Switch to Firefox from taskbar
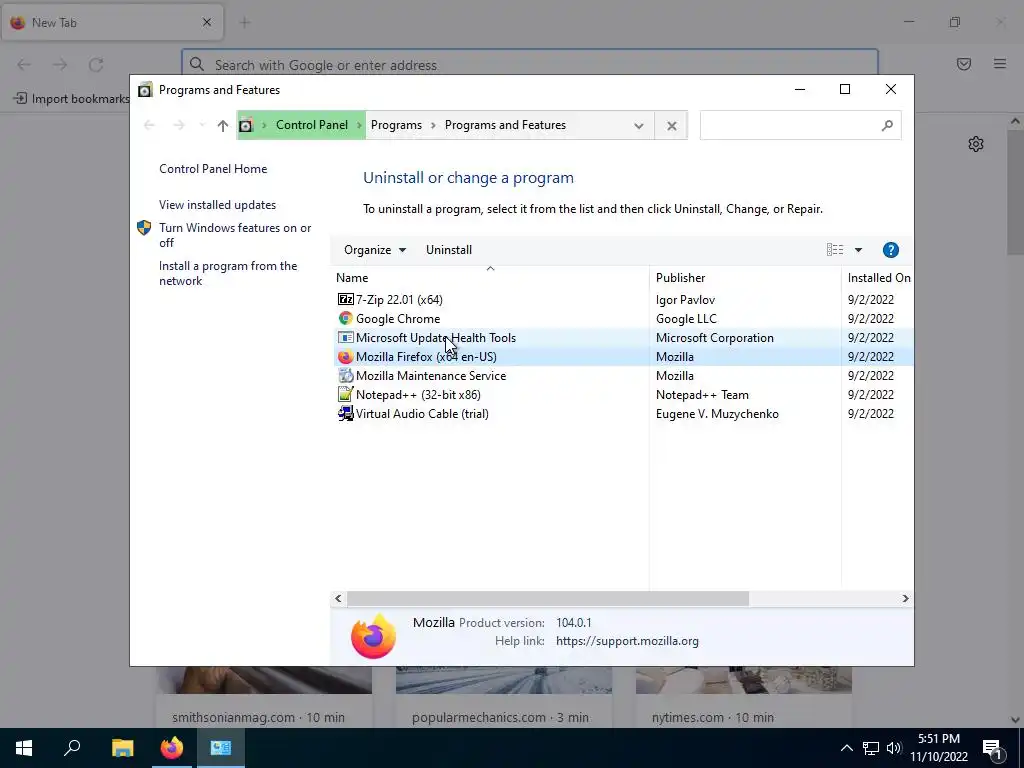1024x768 pixels. [172, 748]
